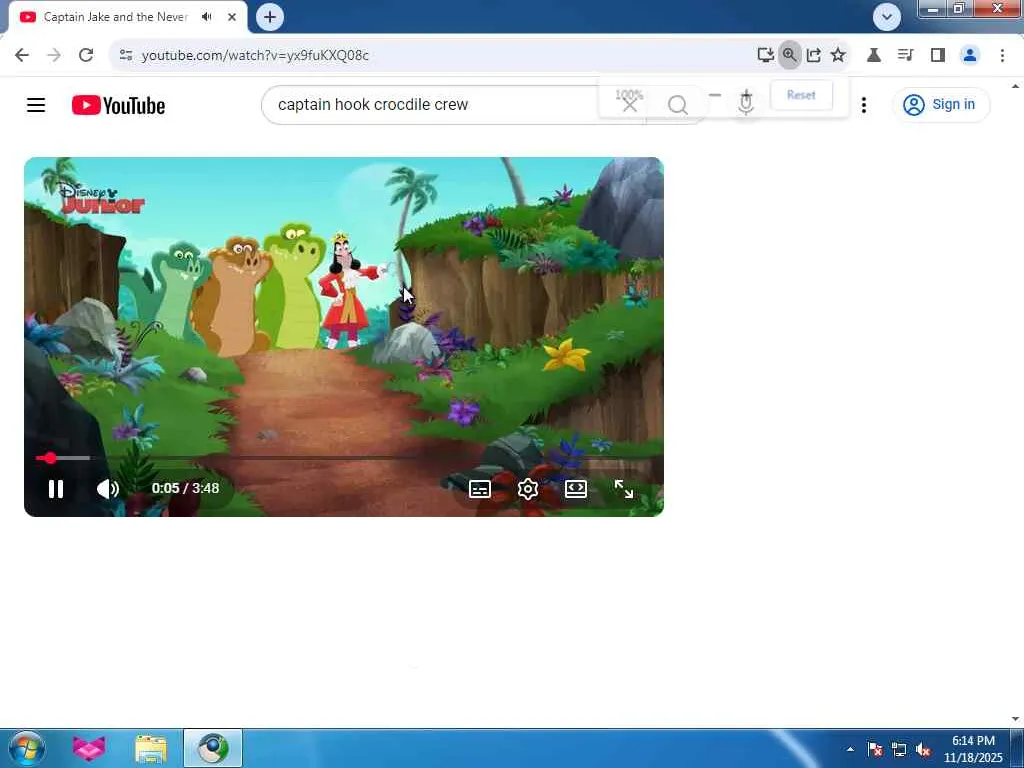Open the YouTube hamburger guide menu

tap(36, 104)
